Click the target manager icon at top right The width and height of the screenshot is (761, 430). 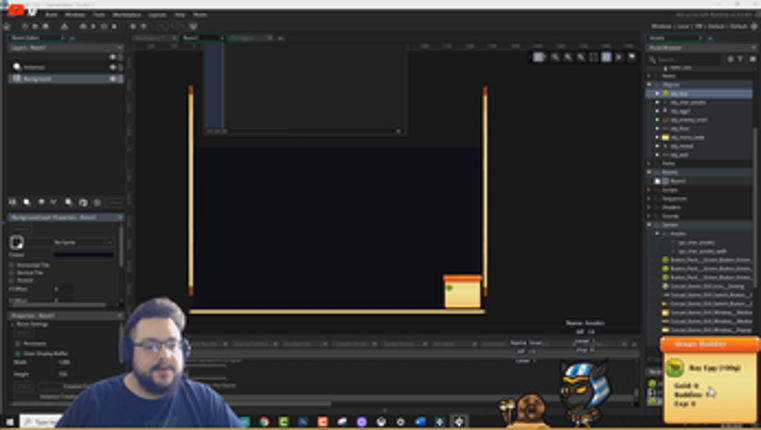tap(755, 26)
